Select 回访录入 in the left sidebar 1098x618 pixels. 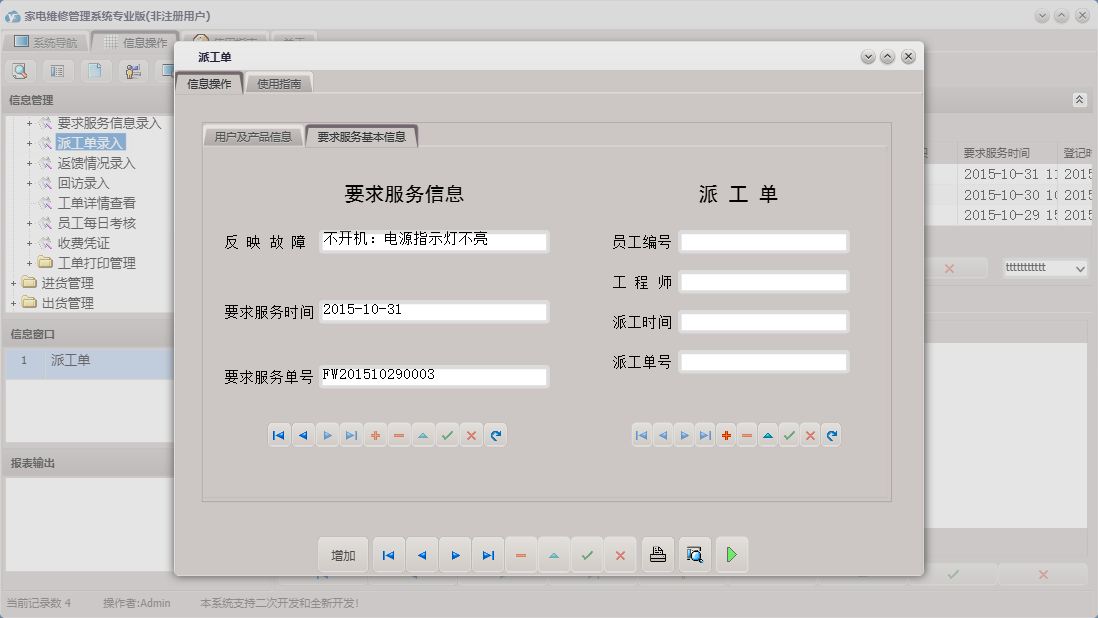click(82, 182)
